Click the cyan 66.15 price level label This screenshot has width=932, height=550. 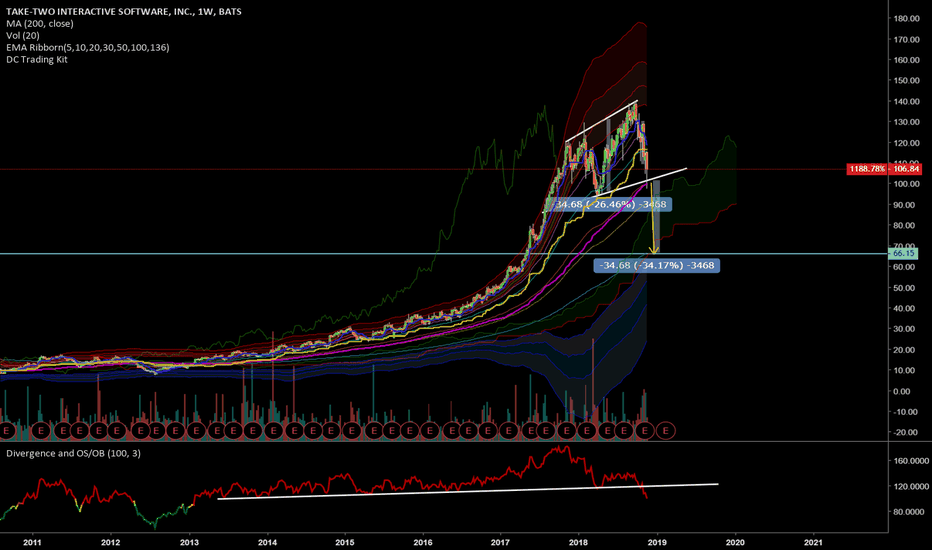pyautogui.click(x=903, y=253)
